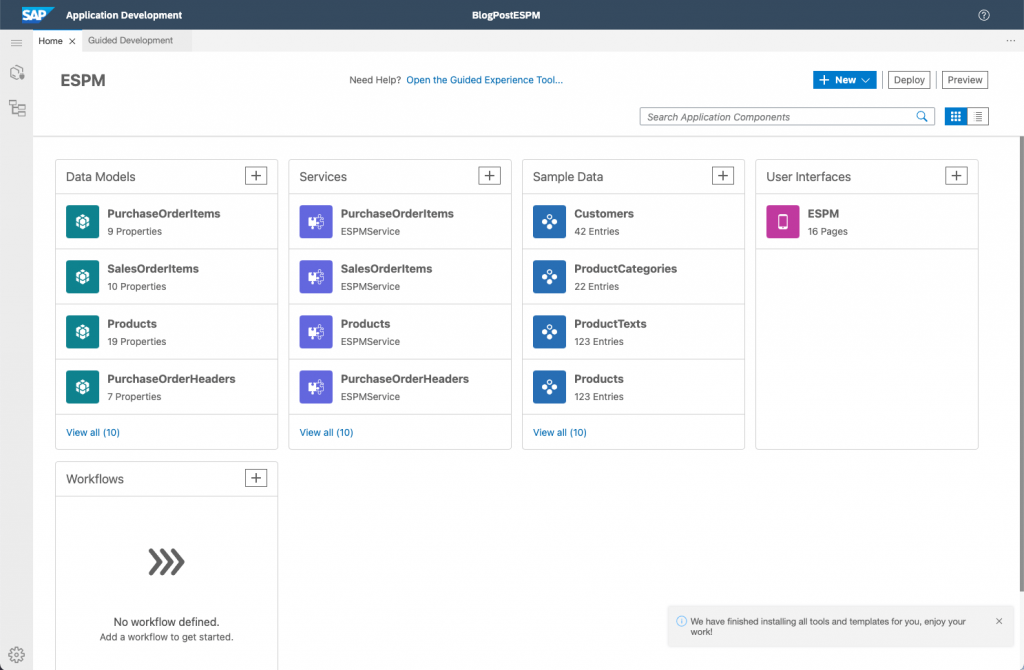Image resolution: width=1024 pixels, height=670 pixels.
Task: Add a new Service
Action: click(489, 176)
